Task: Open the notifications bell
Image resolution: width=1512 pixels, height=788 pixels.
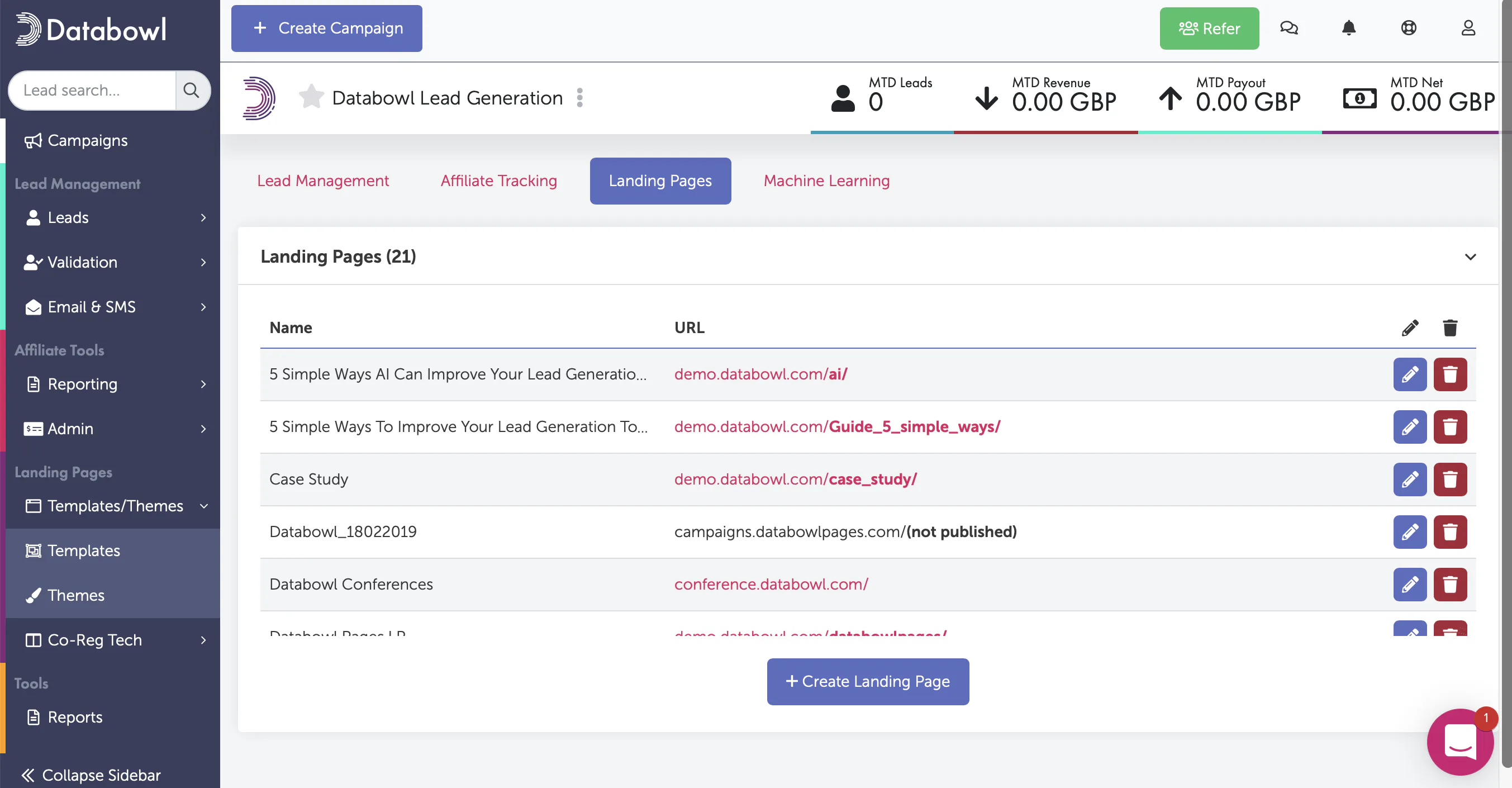Action: [x=1349, y=28]
